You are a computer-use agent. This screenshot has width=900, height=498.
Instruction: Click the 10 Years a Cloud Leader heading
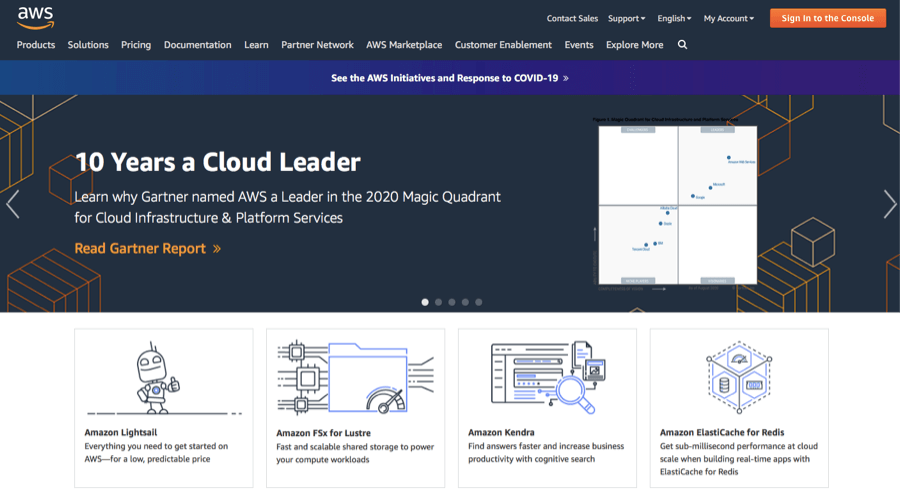point(218,162)
